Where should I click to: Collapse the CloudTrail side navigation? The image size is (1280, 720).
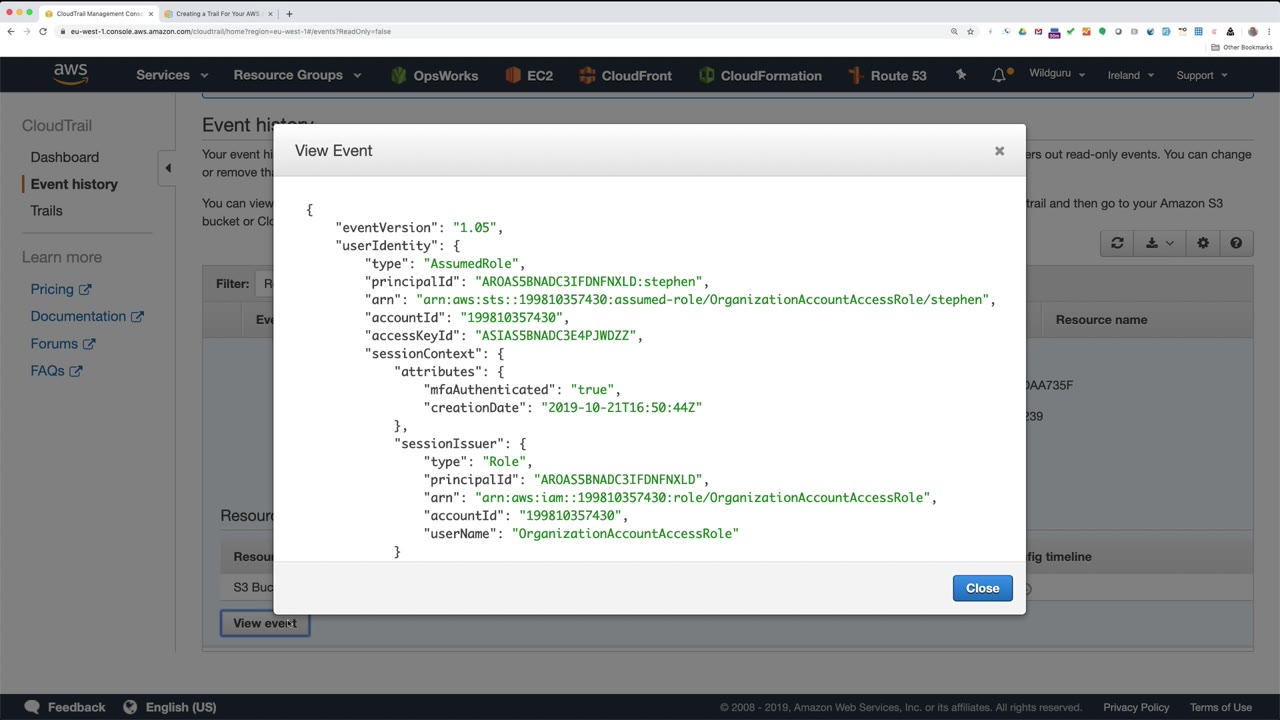pyautogui.click(x=168, y=168)
